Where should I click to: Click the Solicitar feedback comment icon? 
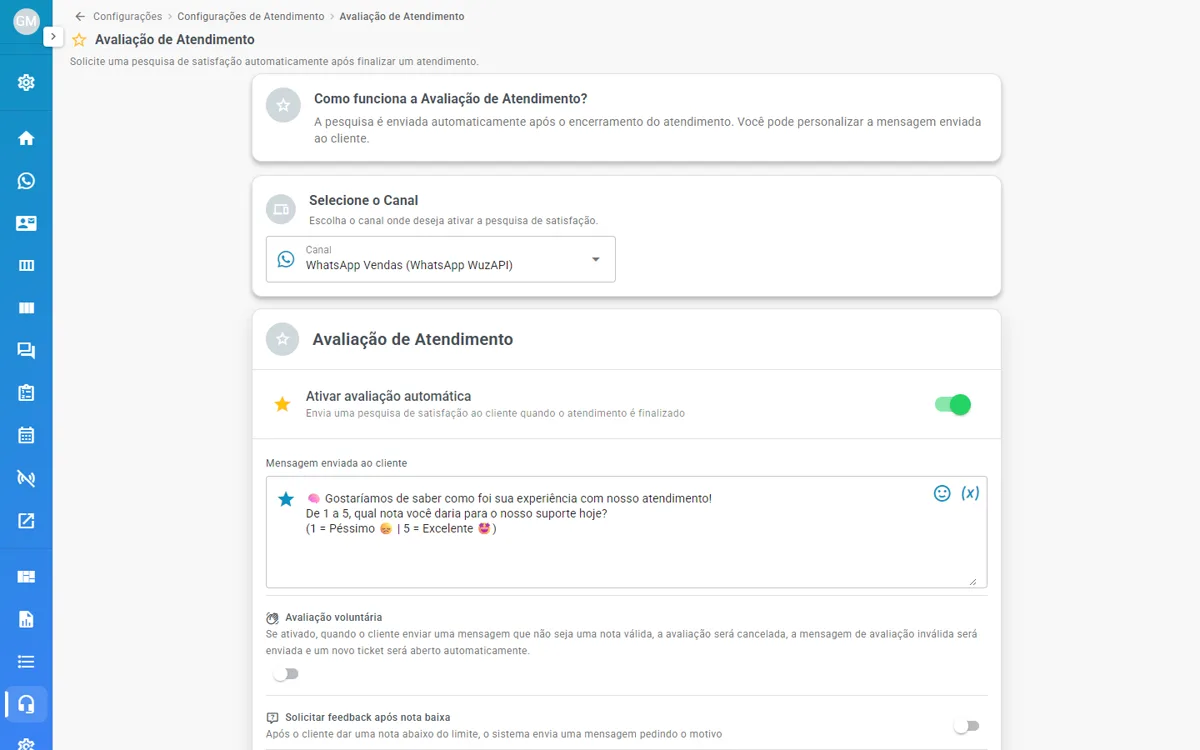pos(272,718)
